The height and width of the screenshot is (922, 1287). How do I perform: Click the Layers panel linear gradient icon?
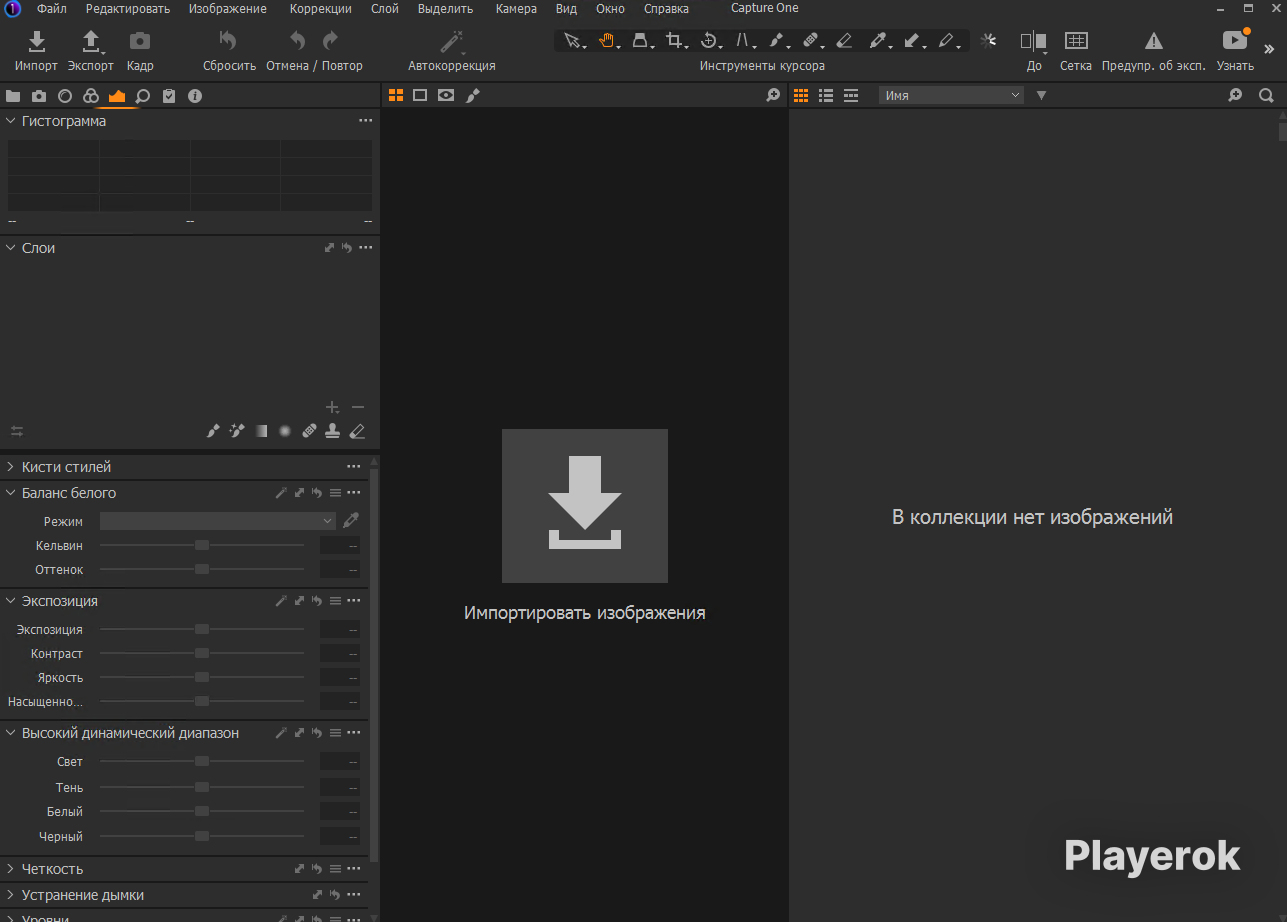[x=261, y=431]
